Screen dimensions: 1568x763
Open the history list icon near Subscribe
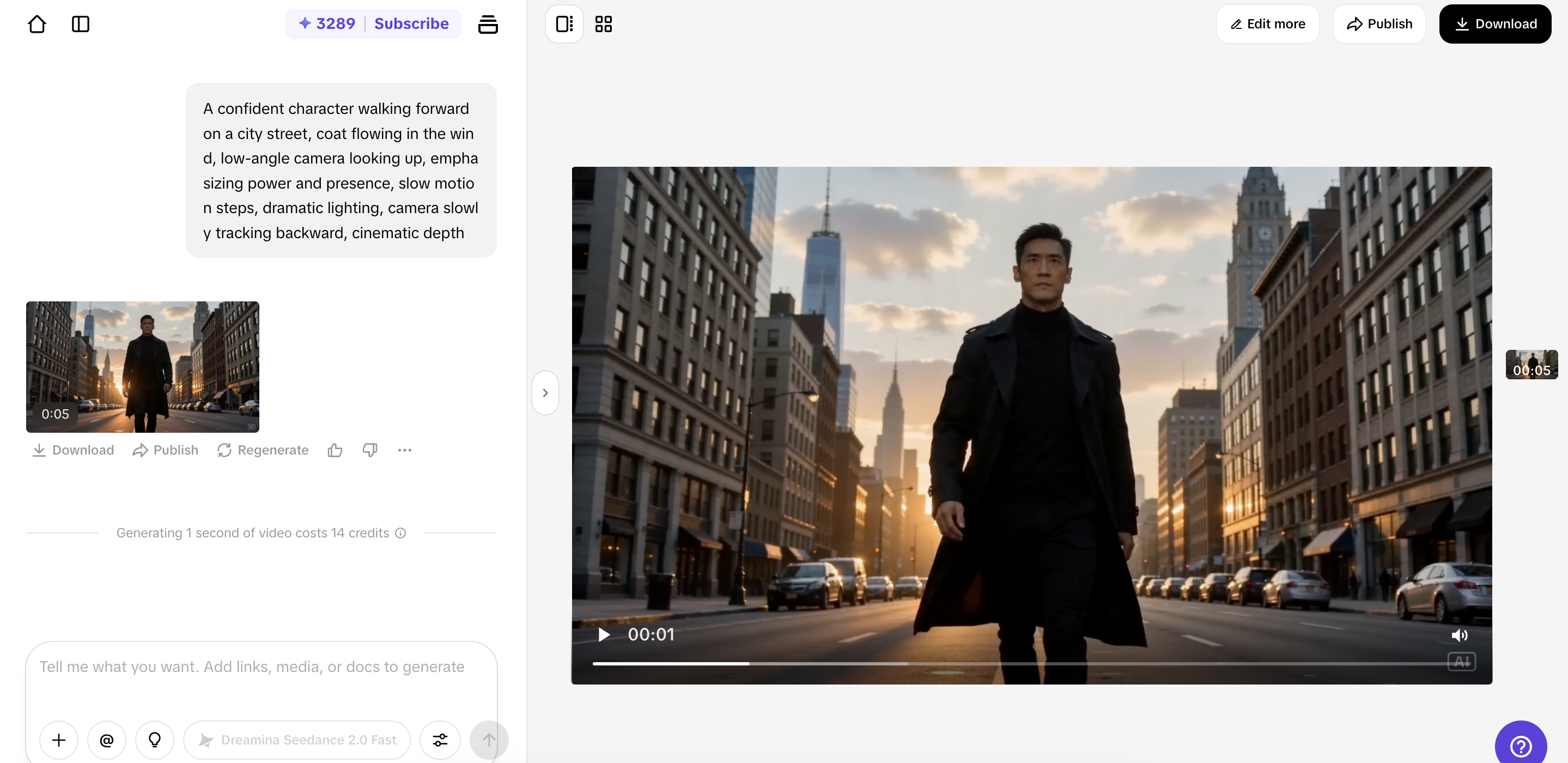coord(488,24)
